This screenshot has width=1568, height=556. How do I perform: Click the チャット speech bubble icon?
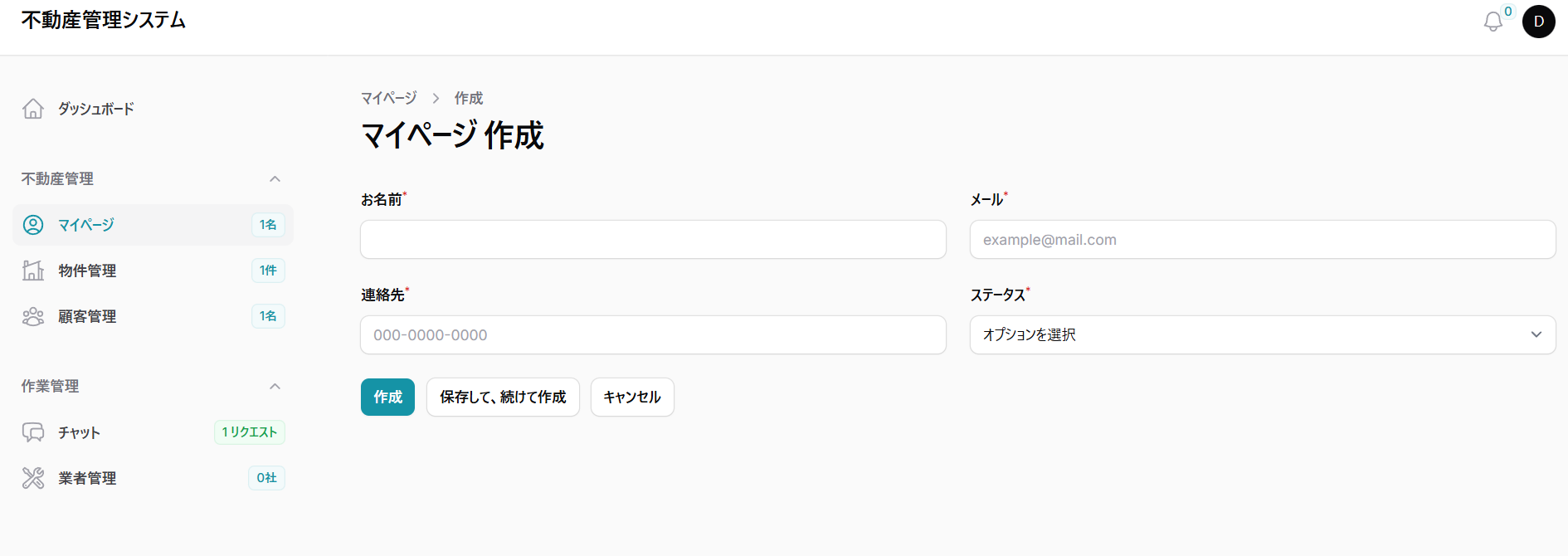[33, 432]
